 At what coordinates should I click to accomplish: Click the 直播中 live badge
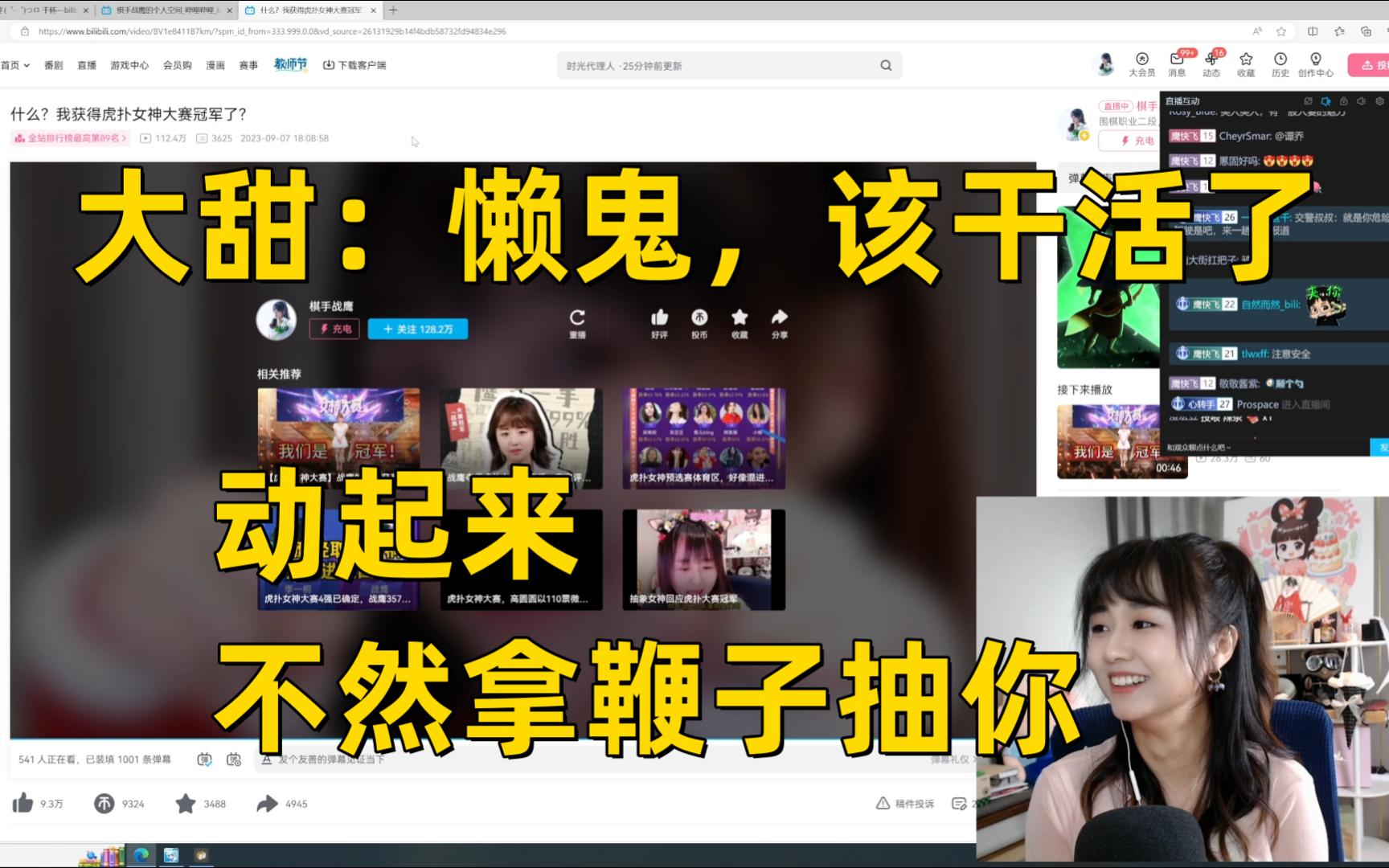pos(1116,106)
